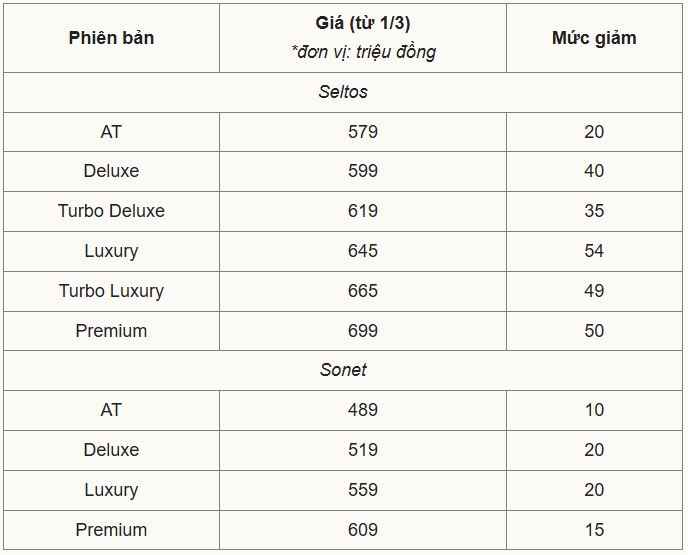
Task: Click the discount value 54
Action: point(594,251)
